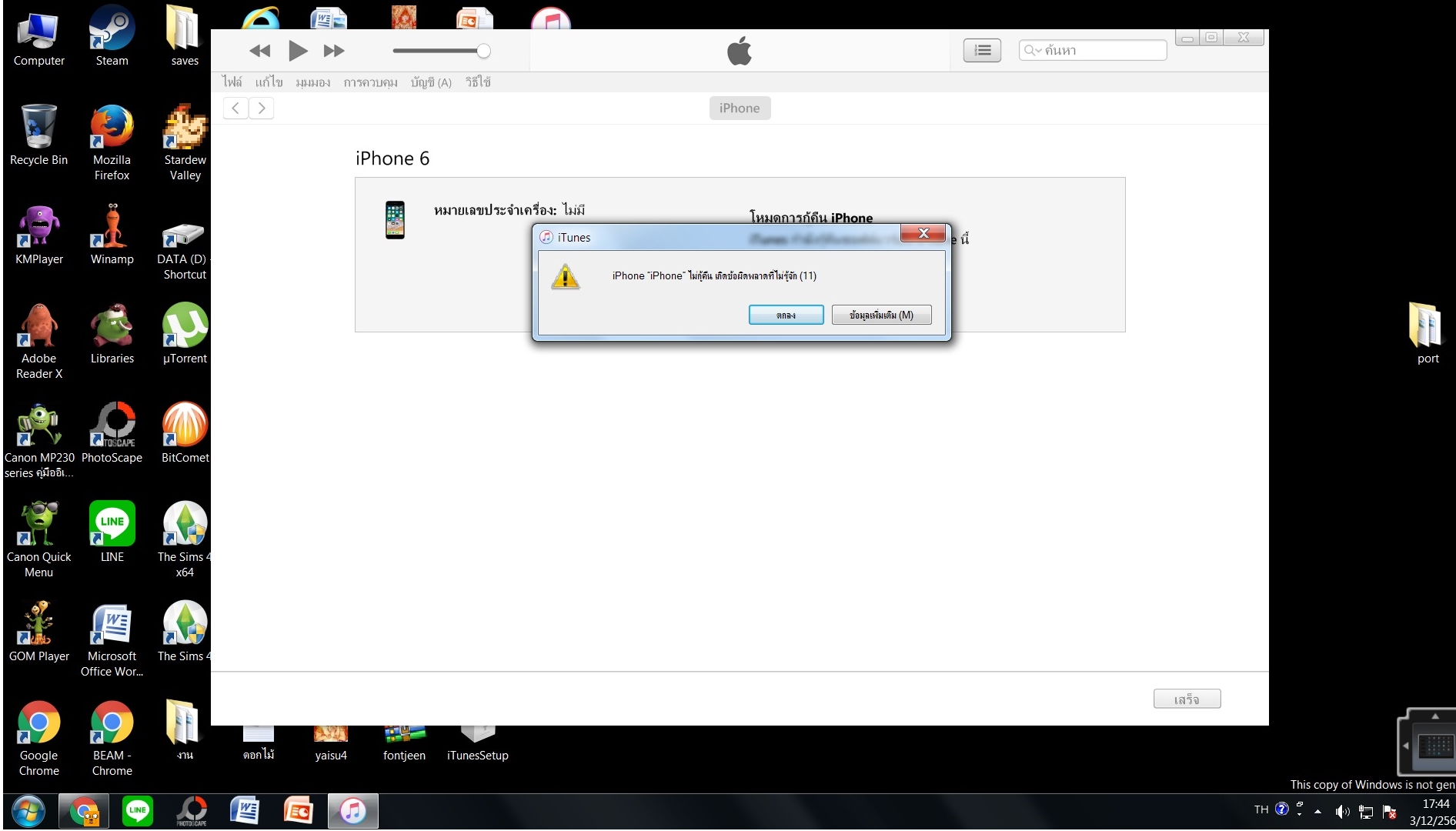Screen dimensions: 1456x831
Task: Open the ไฟล์ menu
Action: [232, 82]
